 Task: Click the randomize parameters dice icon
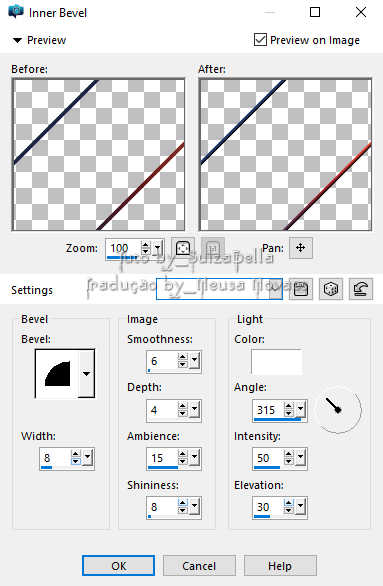pos(331,289)
